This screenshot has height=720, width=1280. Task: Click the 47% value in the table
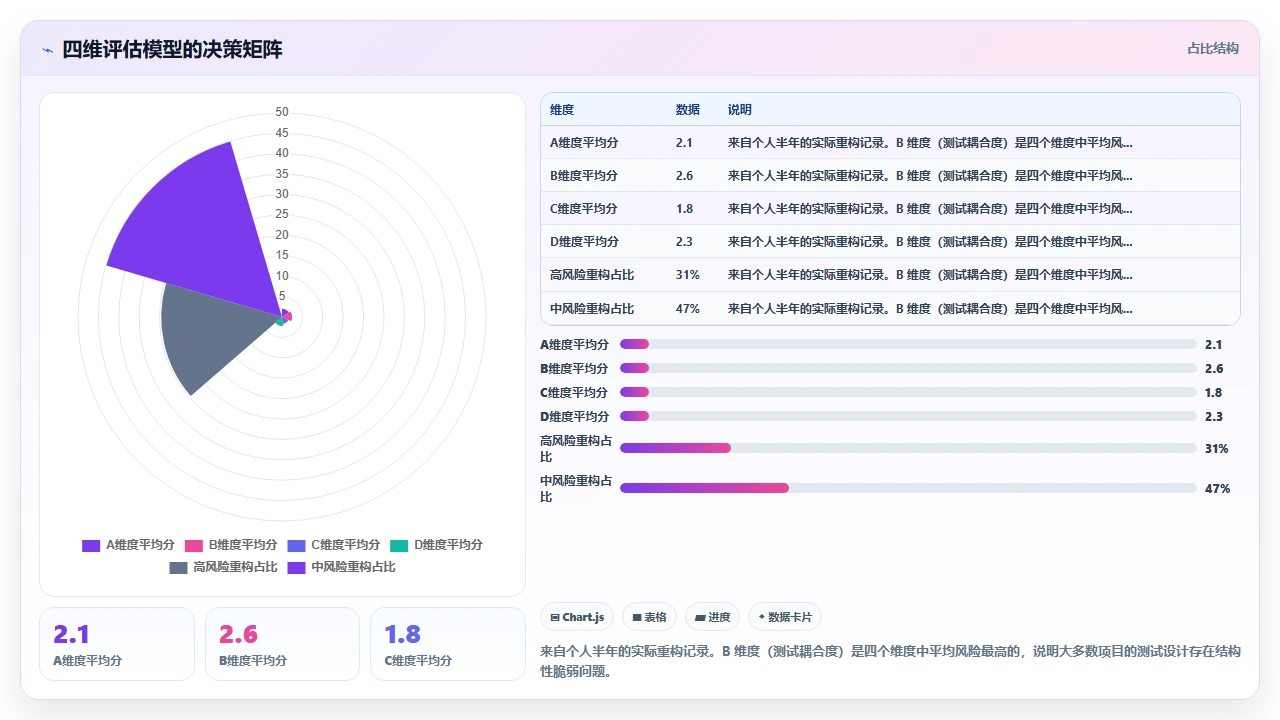pos(688,309)
